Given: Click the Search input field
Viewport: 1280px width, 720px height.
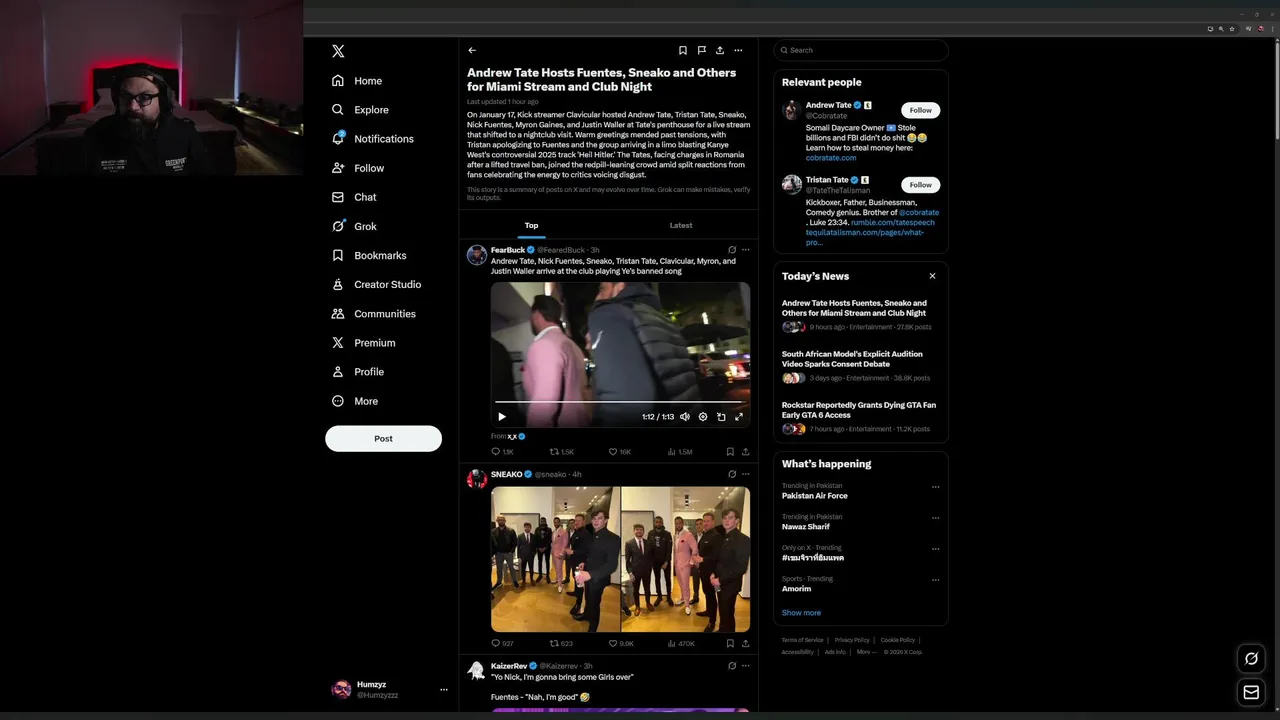Looking at the screenshot, I should tap(860, 50).
